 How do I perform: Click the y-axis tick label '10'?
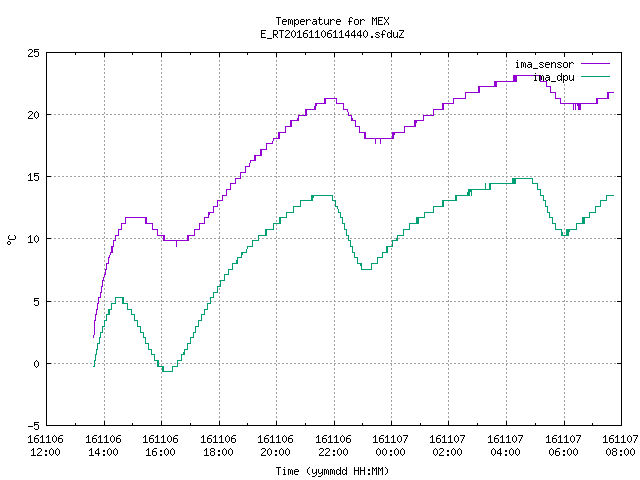33,239
